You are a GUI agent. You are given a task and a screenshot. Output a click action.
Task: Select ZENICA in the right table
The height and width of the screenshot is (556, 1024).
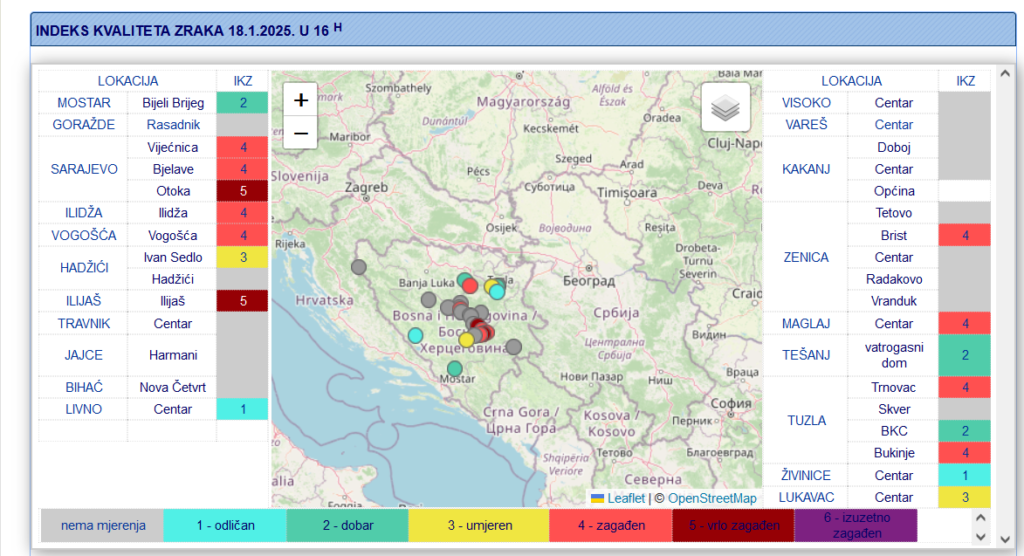point(805,257)
